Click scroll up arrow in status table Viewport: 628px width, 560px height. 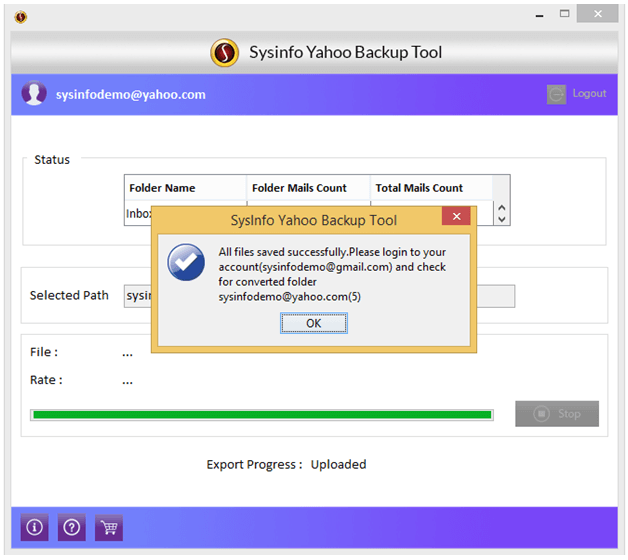point(502,208)
